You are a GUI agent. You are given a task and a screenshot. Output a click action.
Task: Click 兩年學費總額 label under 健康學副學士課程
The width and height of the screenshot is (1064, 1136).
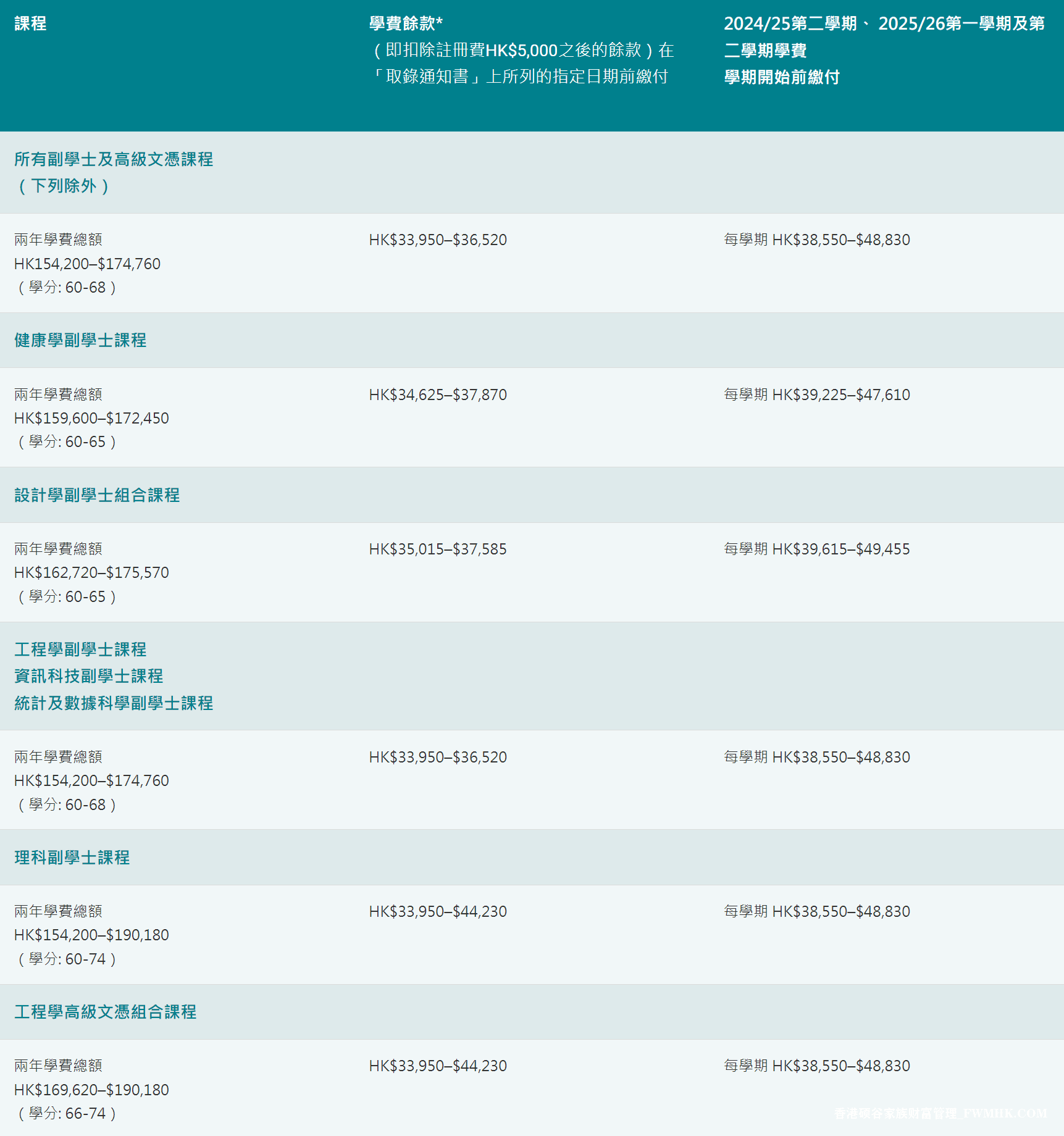[x=58, y=395]
